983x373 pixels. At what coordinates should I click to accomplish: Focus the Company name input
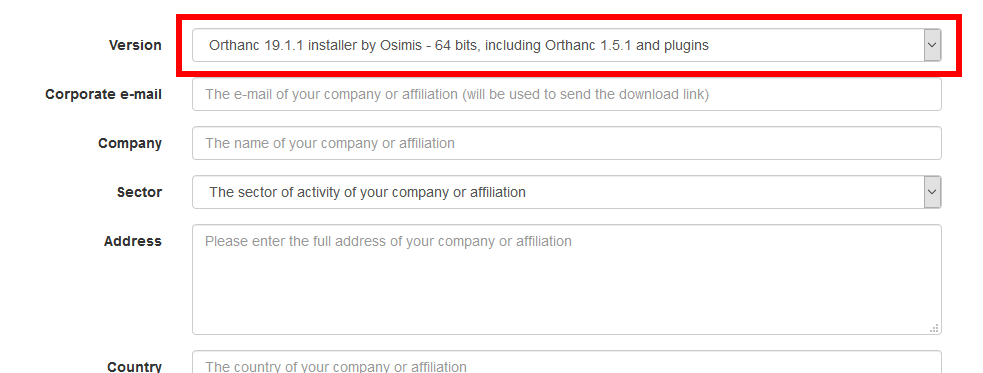[567, 143]
